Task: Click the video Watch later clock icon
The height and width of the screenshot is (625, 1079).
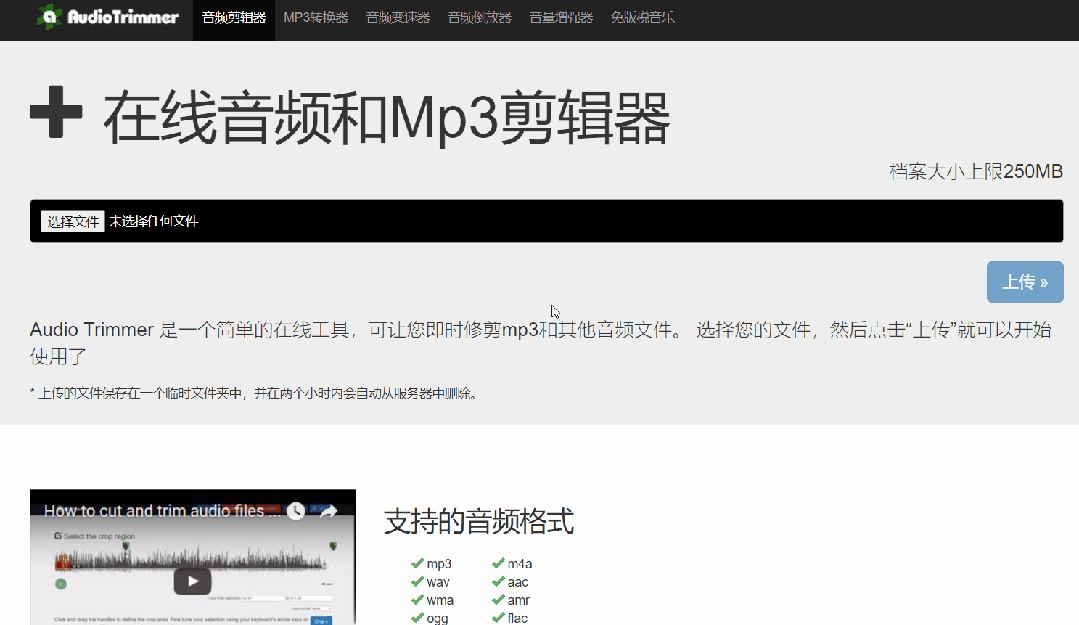Action: tap(296, 511)
